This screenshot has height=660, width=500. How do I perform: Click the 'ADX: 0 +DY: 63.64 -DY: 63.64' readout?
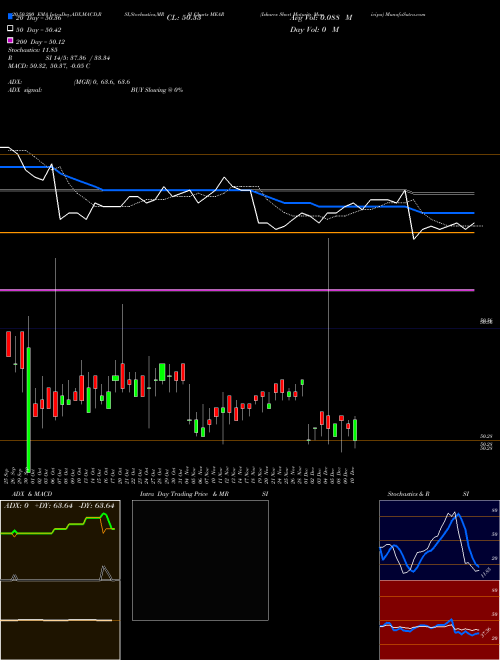60,505
